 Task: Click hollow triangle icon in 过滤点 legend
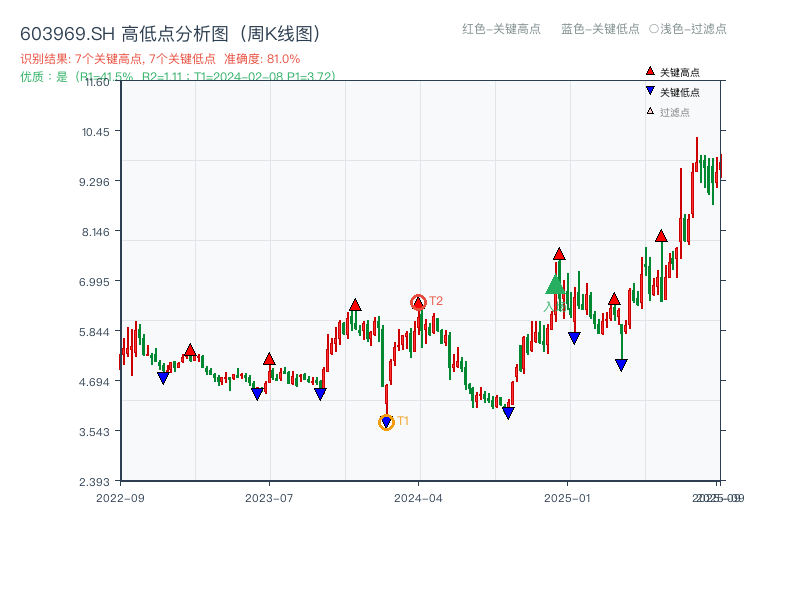650,111
